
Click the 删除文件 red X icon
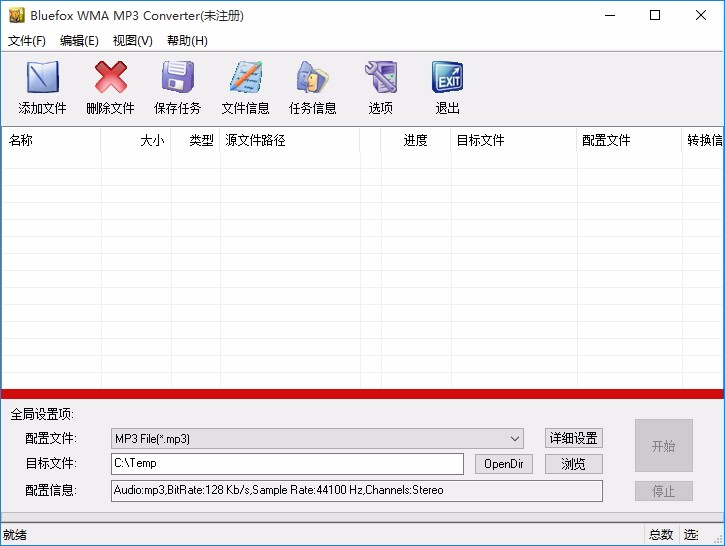111,77
